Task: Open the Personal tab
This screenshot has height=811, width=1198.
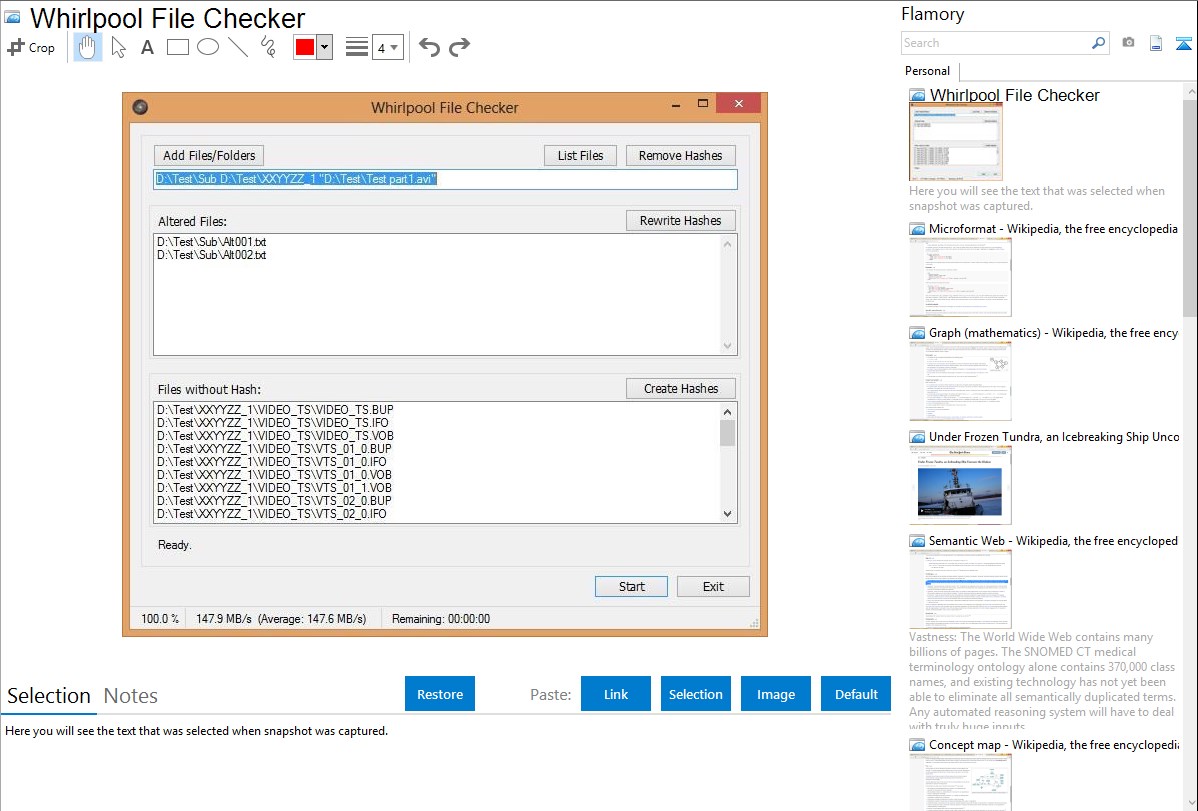Action: tap(927, 71)
